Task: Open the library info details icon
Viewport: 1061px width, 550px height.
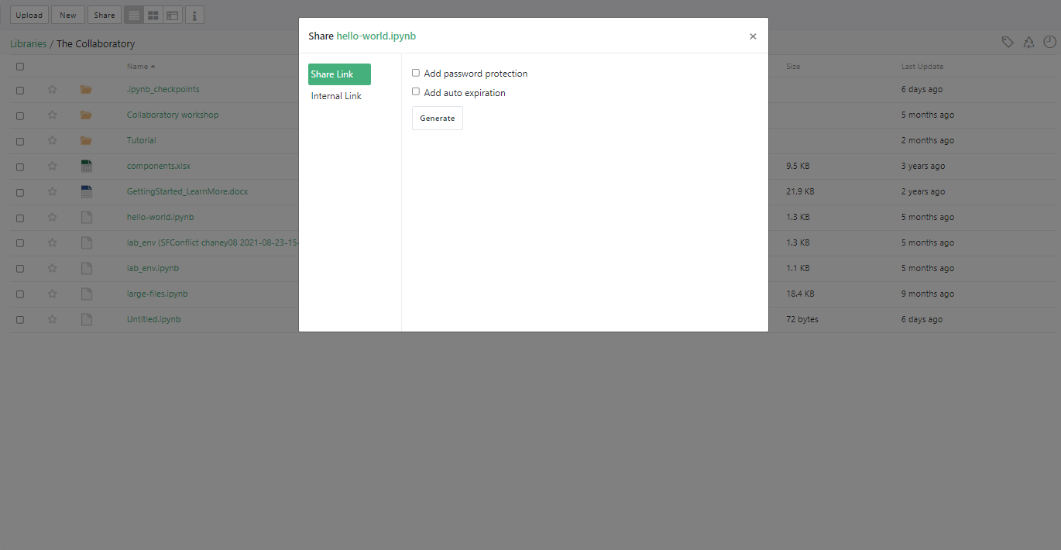Action: 195,15
